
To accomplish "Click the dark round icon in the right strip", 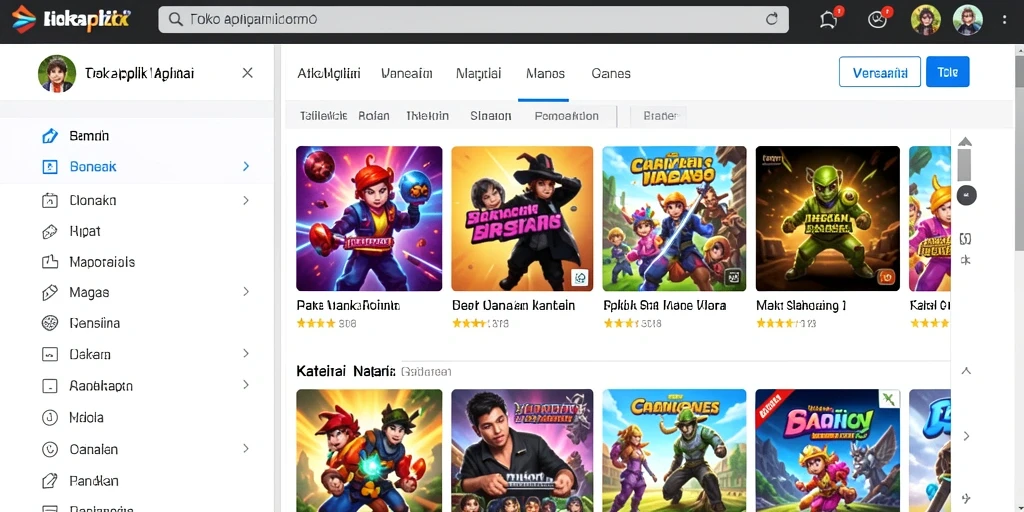I will click(967, 195).
